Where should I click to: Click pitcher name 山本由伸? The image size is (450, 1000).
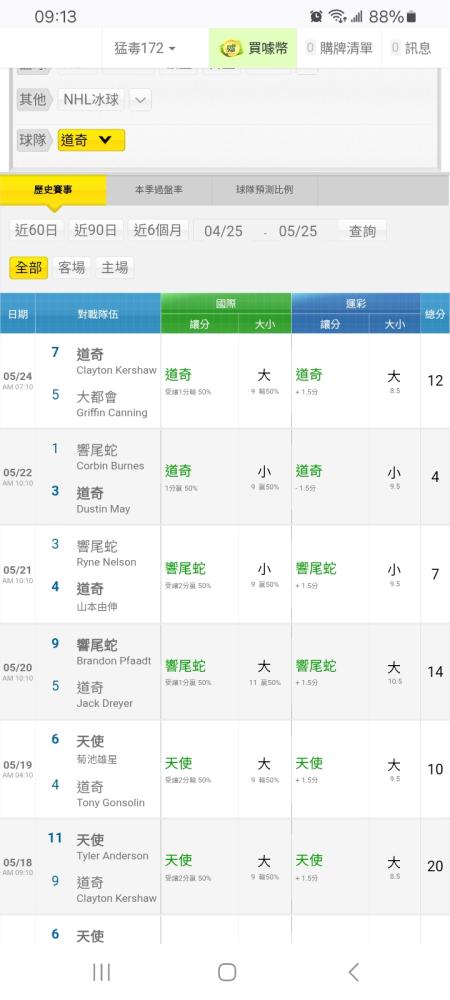coord(97,606)
